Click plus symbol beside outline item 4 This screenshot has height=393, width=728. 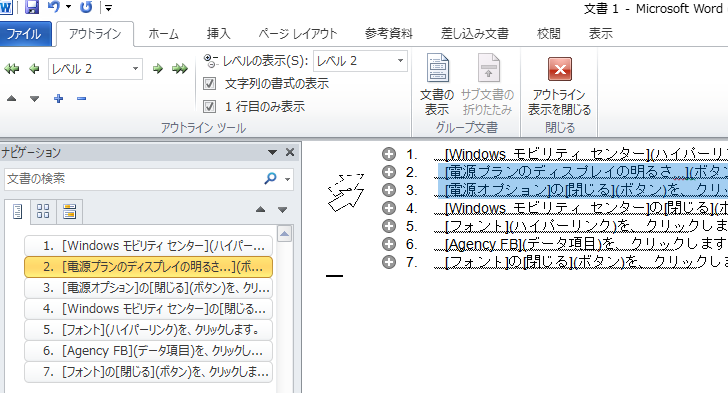(389, 208)
